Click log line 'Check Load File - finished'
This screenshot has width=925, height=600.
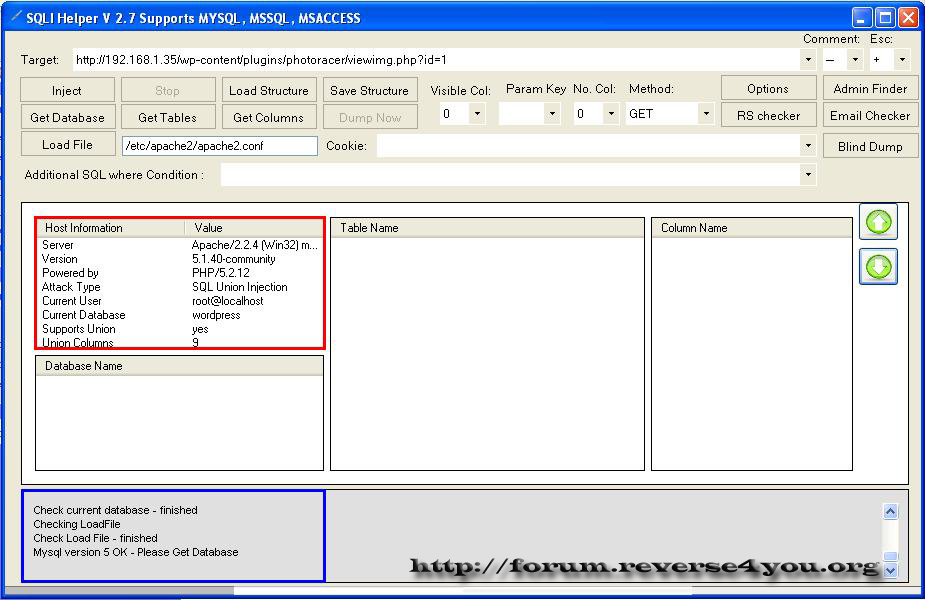tap(95, 538)
